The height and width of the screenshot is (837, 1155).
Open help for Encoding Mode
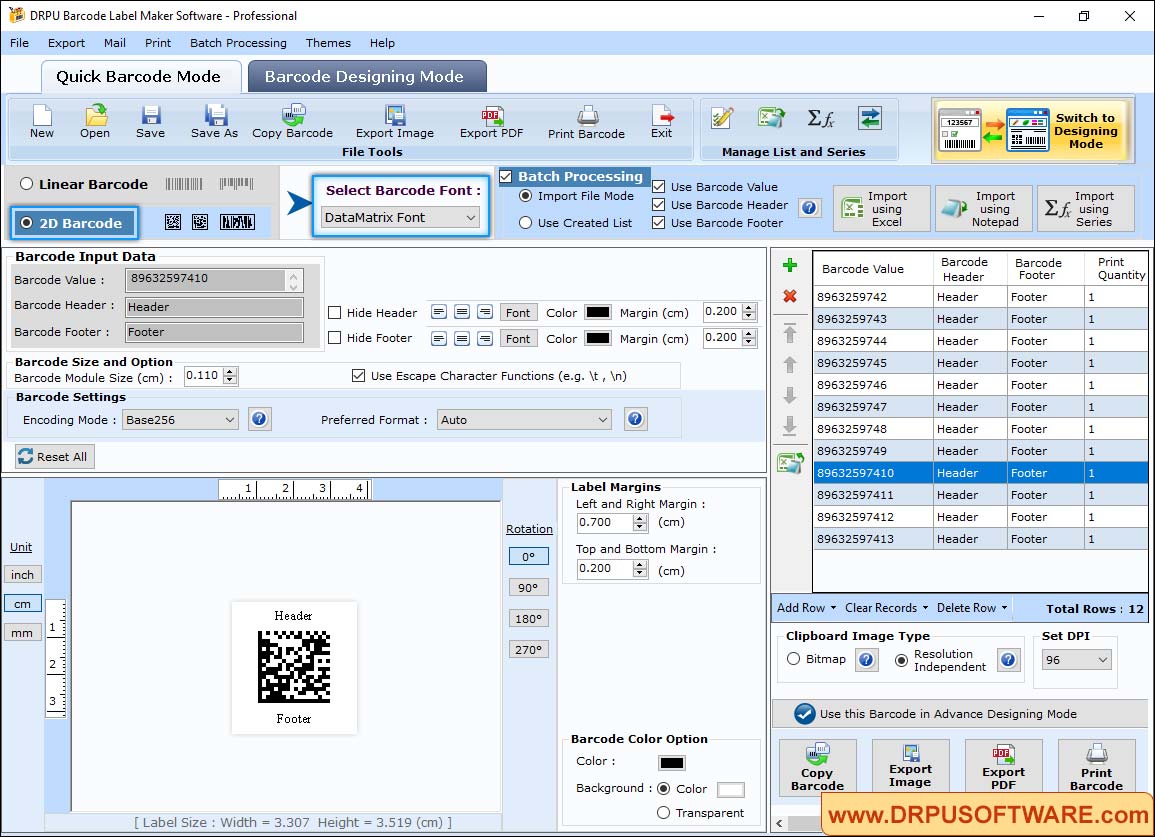(x=259, y=419)
